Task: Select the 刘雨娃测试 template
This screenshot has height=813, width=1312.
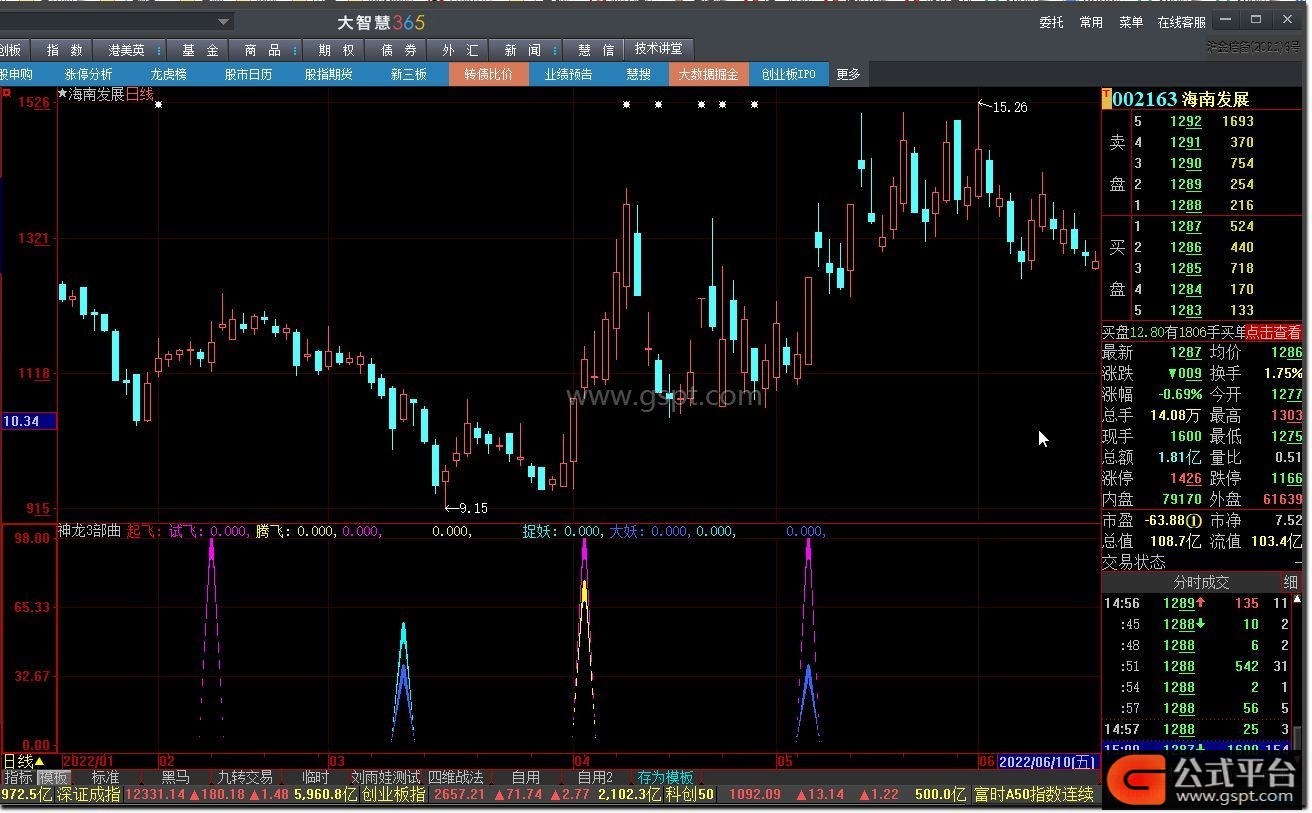Action: 385,777
